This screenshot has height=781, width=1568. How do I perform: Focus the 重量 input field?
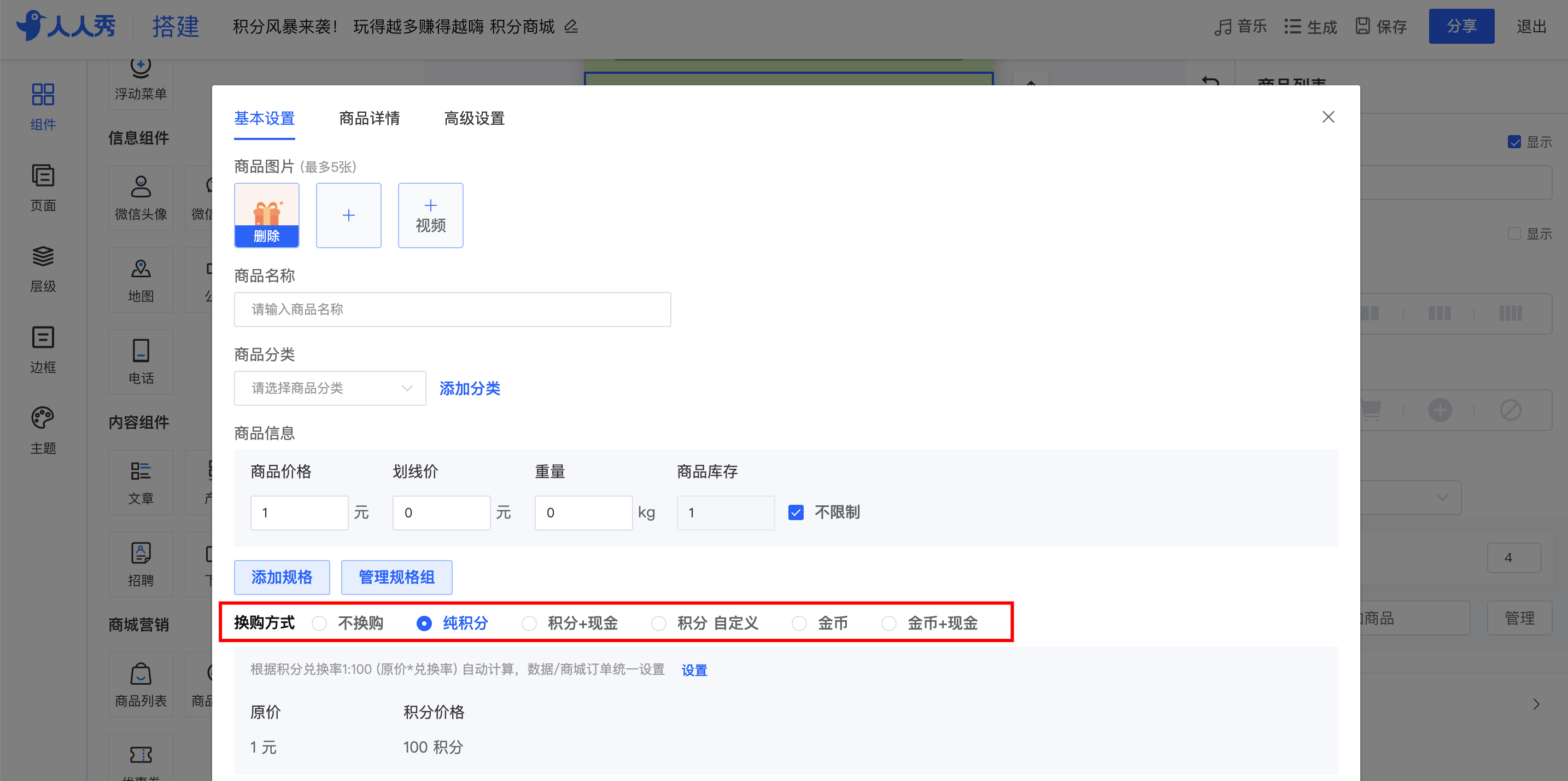click(x=584, y=512)
